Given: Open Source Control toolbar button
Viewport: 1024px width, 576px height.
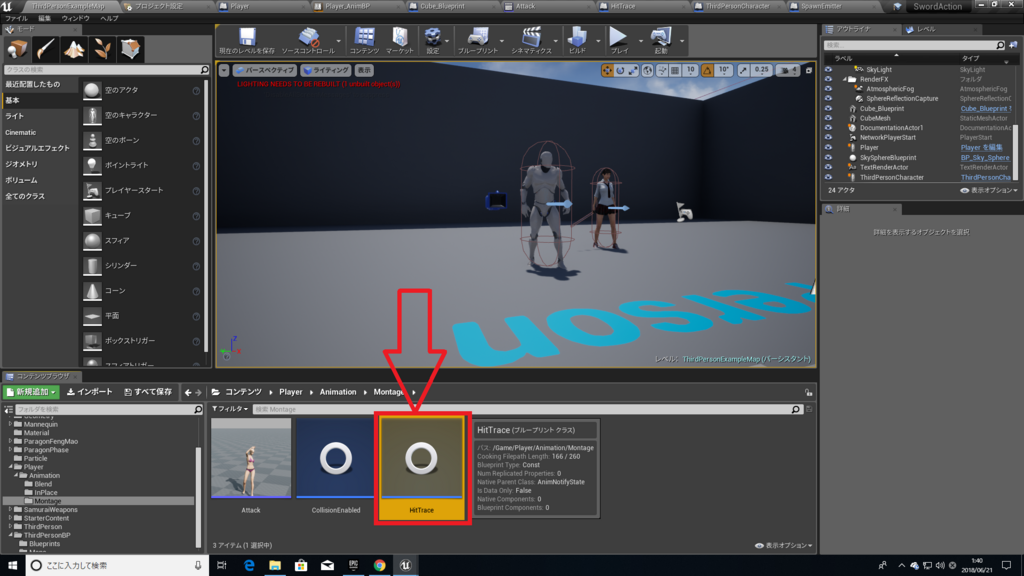Looking at the screenshot, I should (308, 40).
